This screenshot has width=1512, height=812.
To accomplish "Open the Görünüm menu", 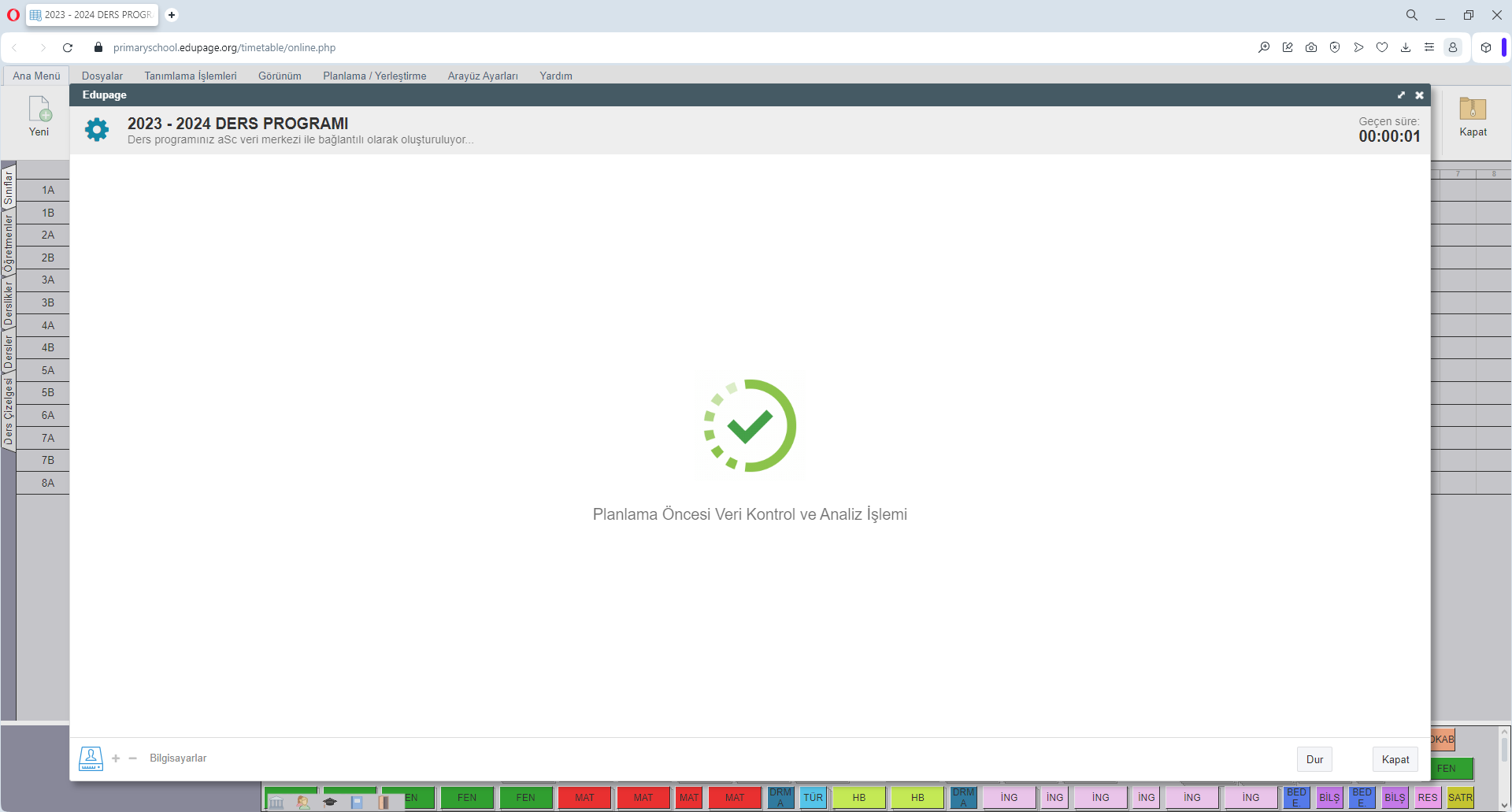I will (280, 76).
